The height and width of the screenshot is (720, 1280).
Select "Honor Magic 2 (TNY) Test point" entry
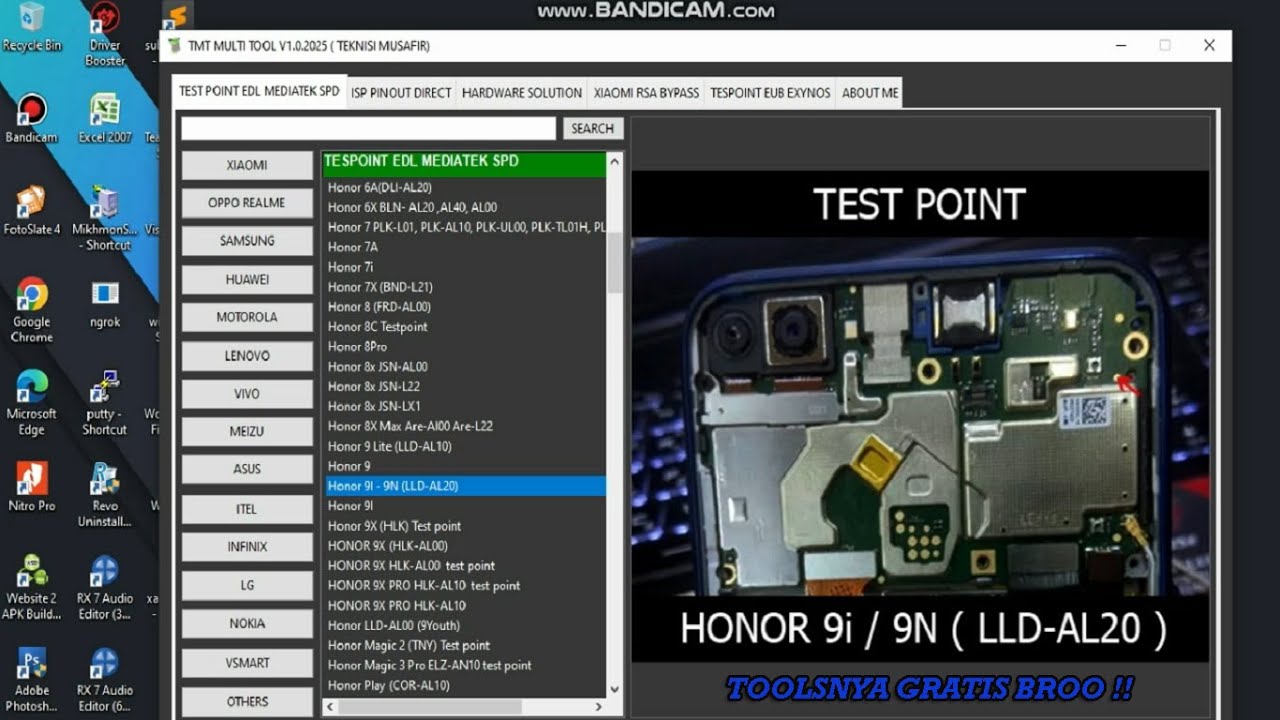pyautogui.click(x=409, y=645)
